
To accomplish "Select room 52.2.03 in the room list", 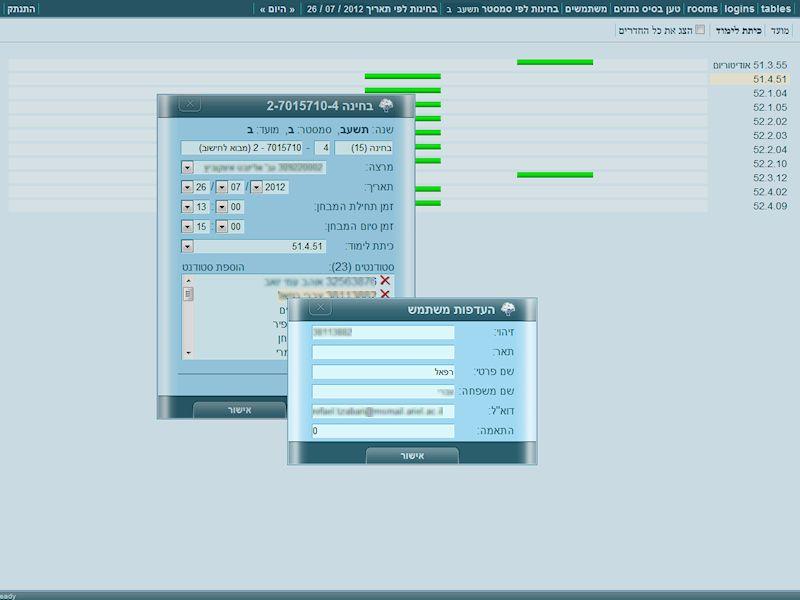I will (769, 135).
